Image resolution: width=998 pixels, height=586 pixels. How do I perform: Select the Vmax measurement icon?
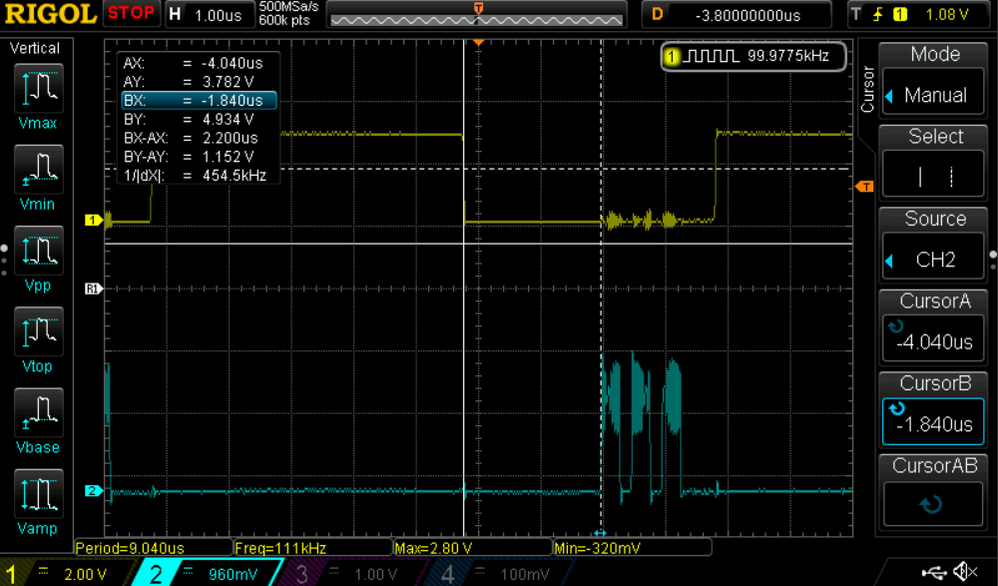38,89
